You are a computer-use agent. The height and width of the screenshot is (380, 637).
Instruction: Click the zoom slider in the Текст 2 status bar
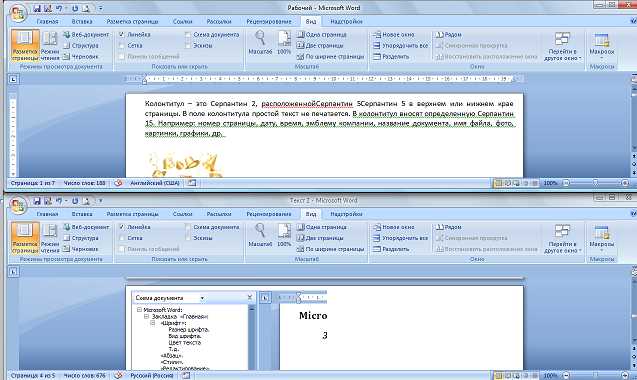pos(596,376)
